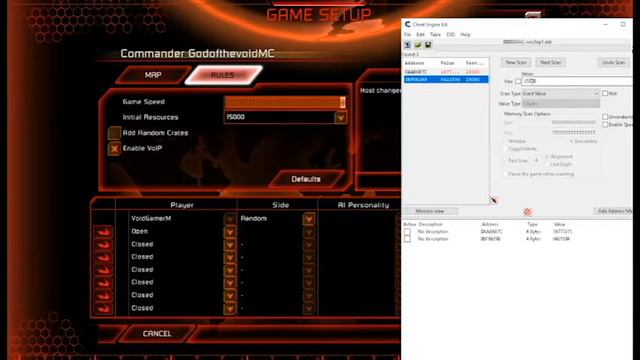Click Add Address Manually button

point(613,211)
